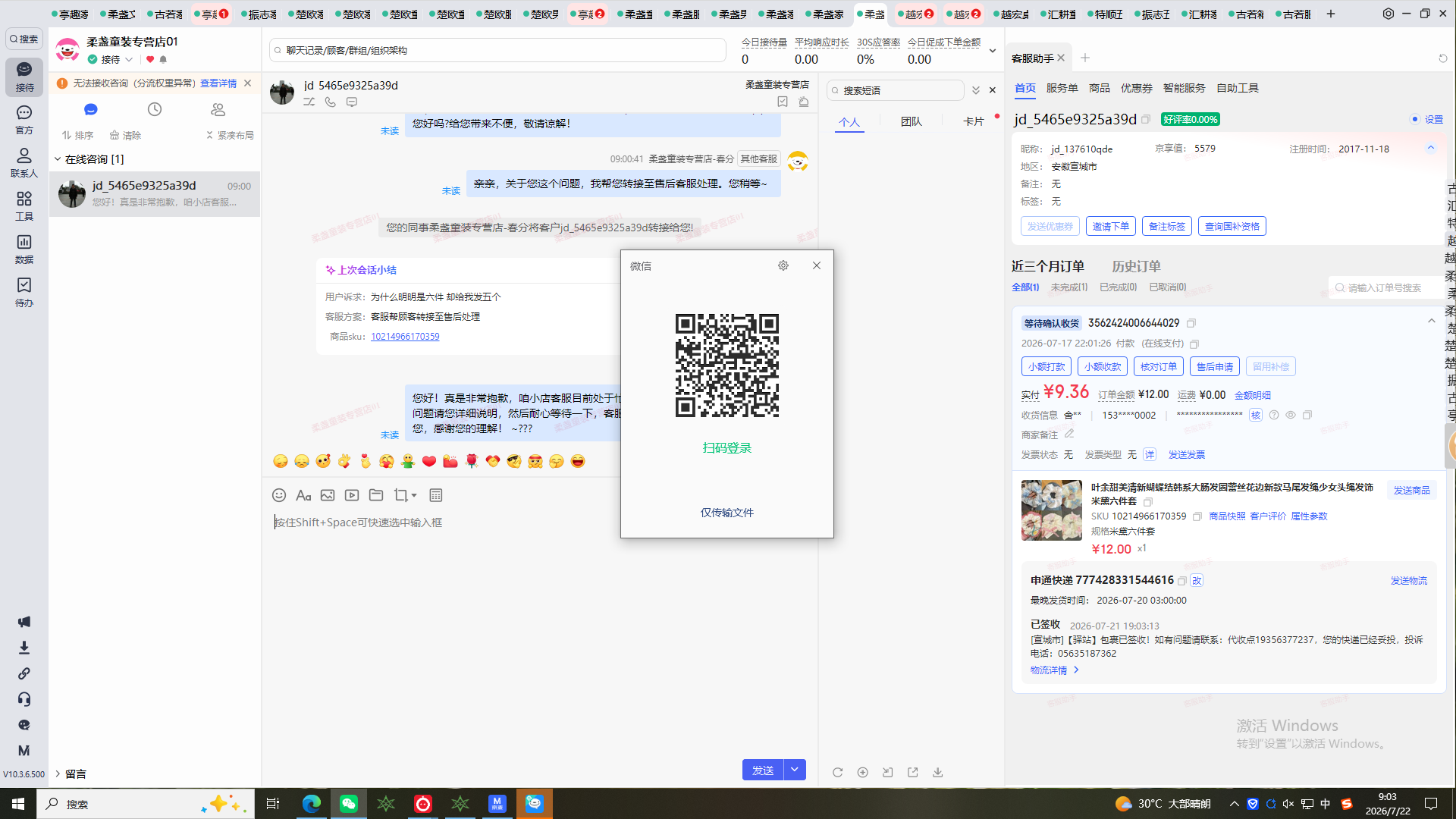Show the group contacts icon in conversation list
1456x819 pixels.
[218, 110]
